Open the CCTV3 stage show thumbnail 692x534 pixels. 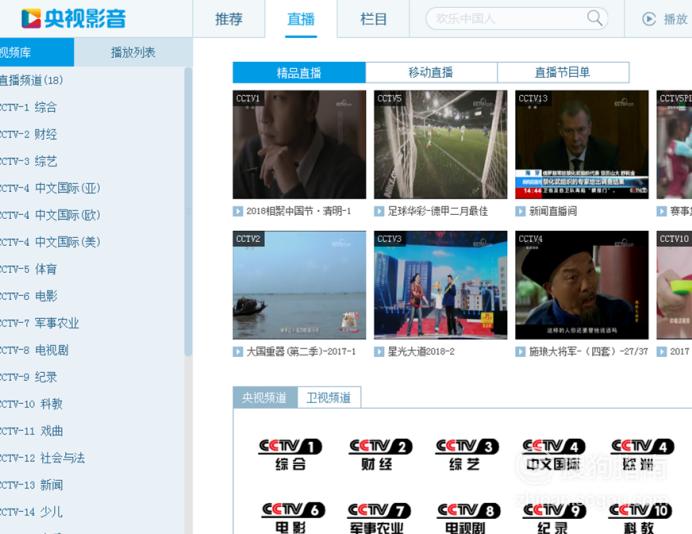click(x=440, y=285)
